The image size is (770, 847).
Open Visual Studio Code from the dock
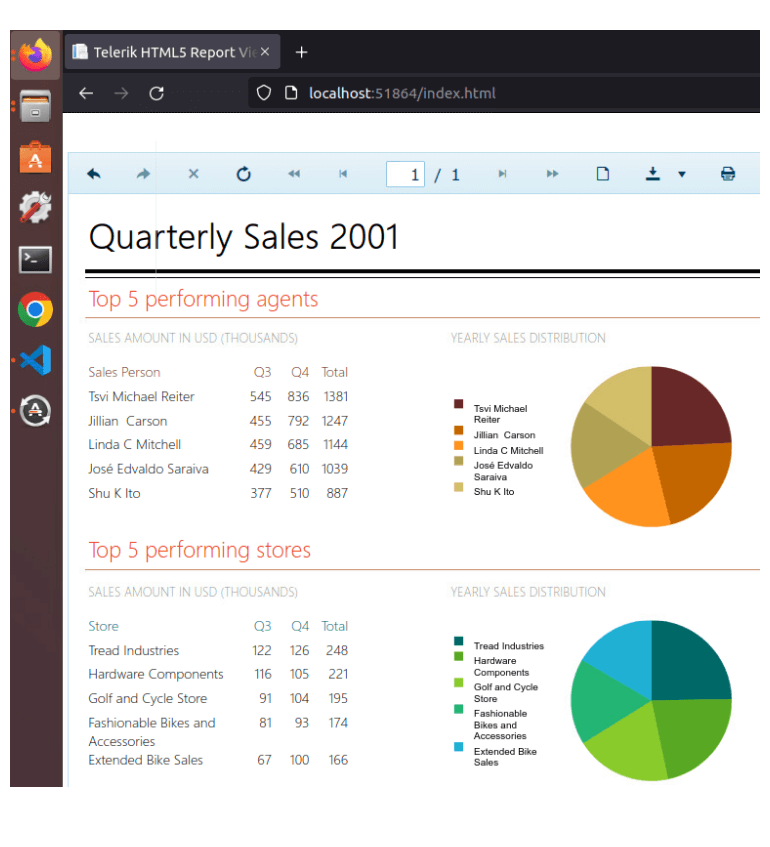tap(36, 360)
